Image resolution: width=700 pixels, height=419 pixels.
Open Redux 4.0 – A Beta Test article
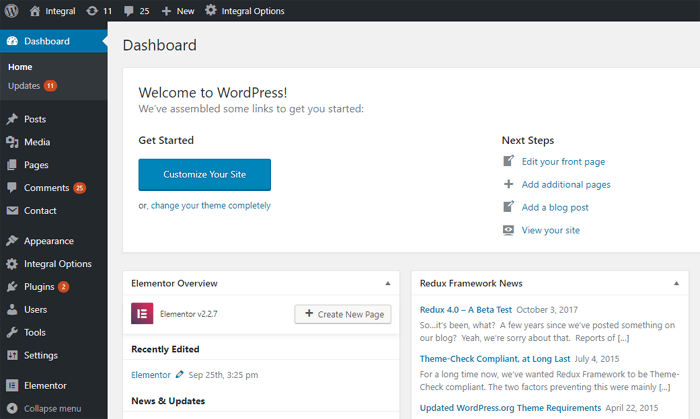(x=466, y=310)
